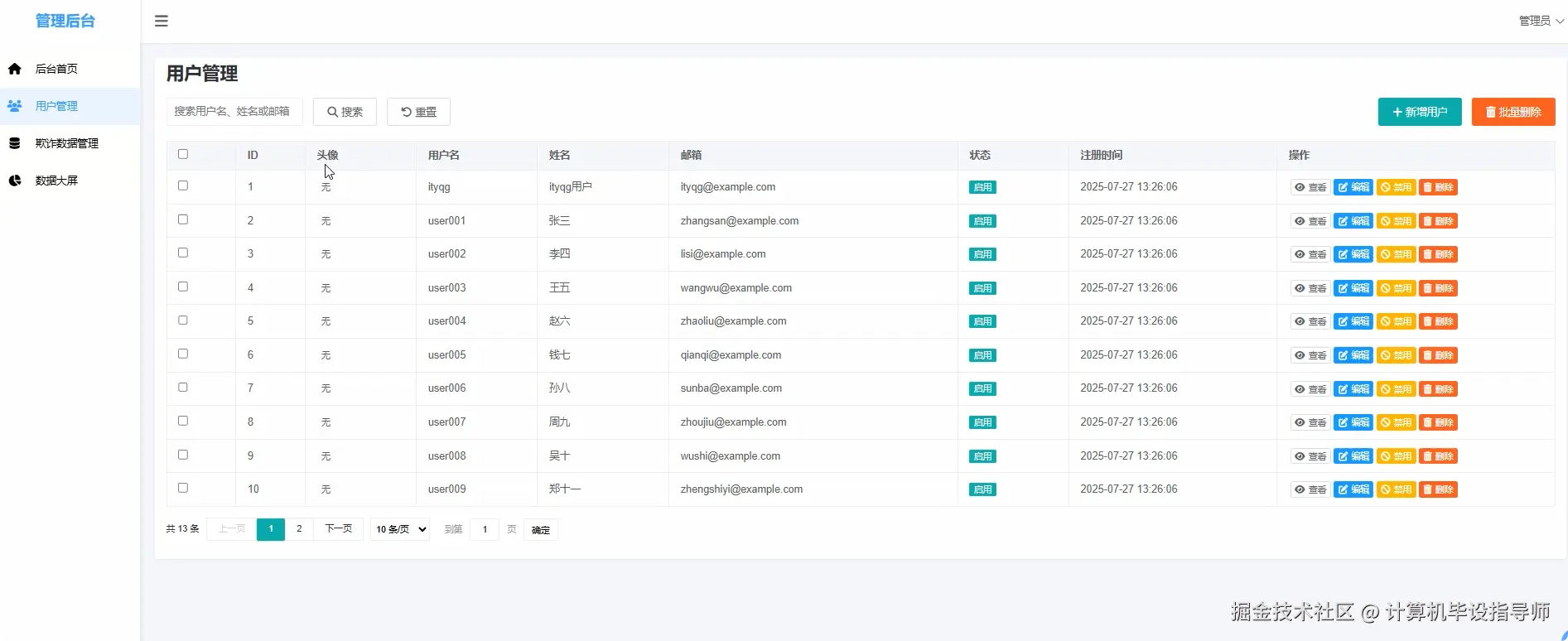Click the pie chart icon beside 数据大屏
1568x641 pixels.
(15, 181)
